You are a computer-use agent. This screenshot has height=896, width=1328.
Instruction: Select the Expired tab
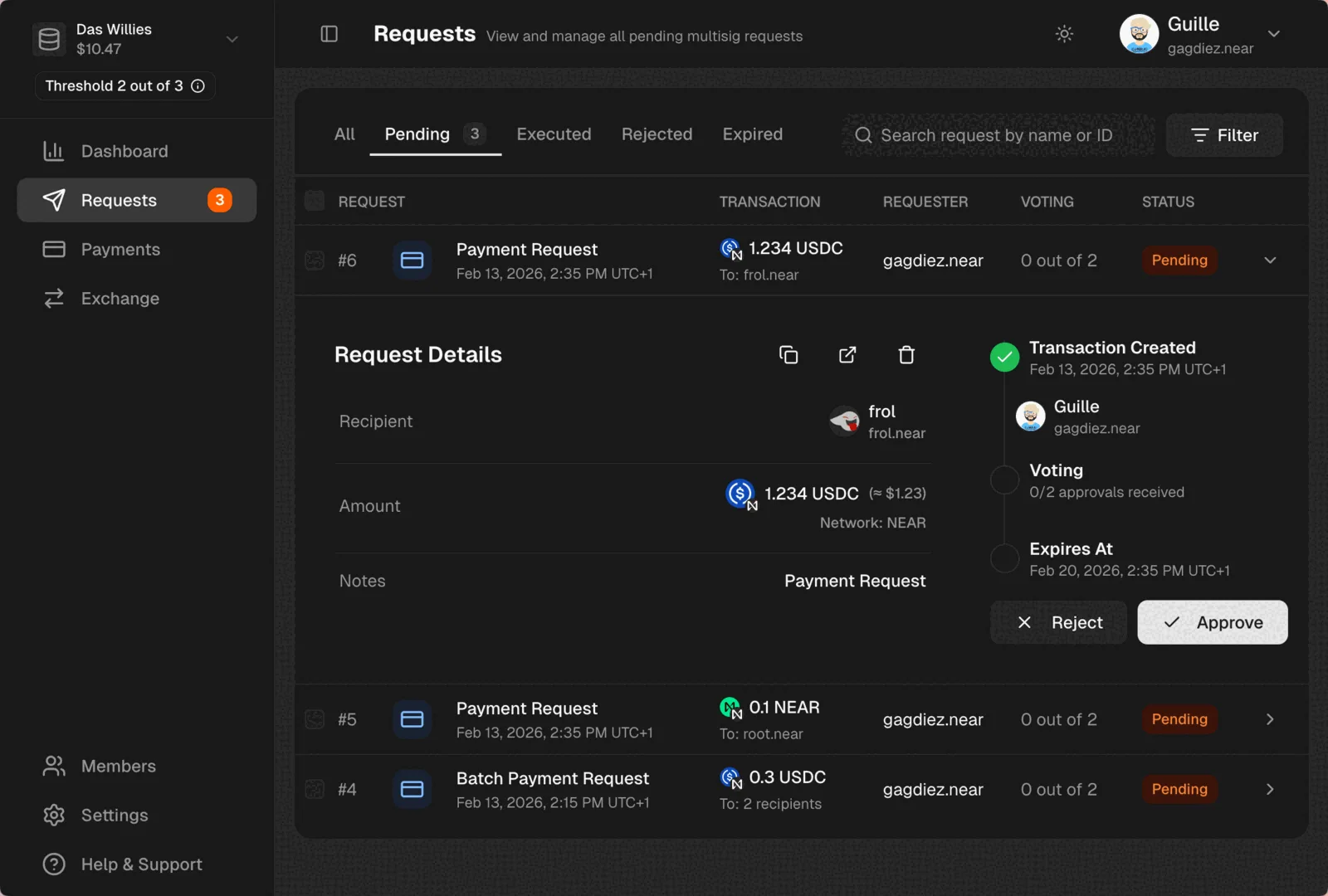(x=752, y=134)
